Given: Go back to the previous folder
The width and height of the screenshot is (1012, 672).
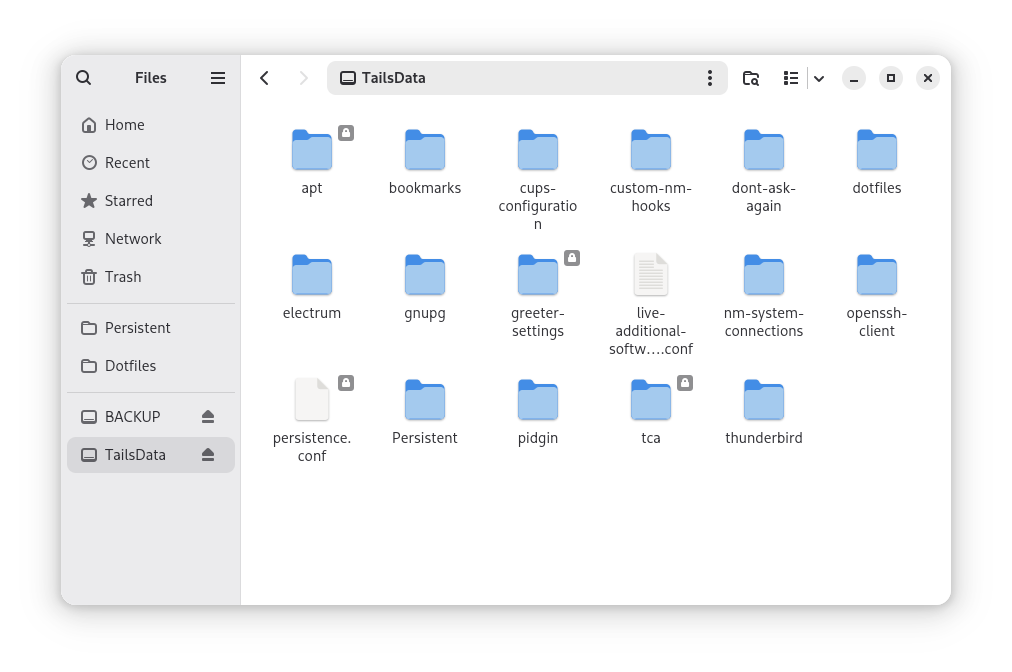Looking at the screenshot, I should [264, 77].
